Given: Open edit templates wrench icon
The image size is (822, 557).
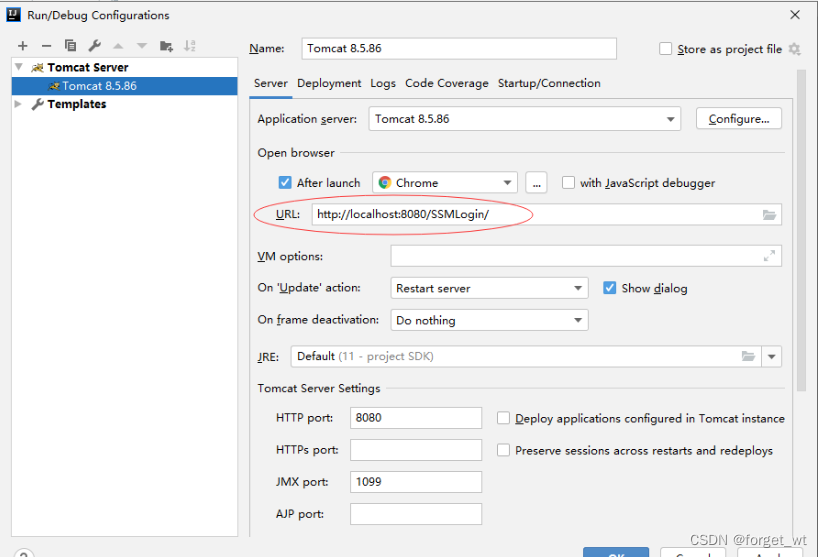Looking at the screenshot, I should coord(94,46).
